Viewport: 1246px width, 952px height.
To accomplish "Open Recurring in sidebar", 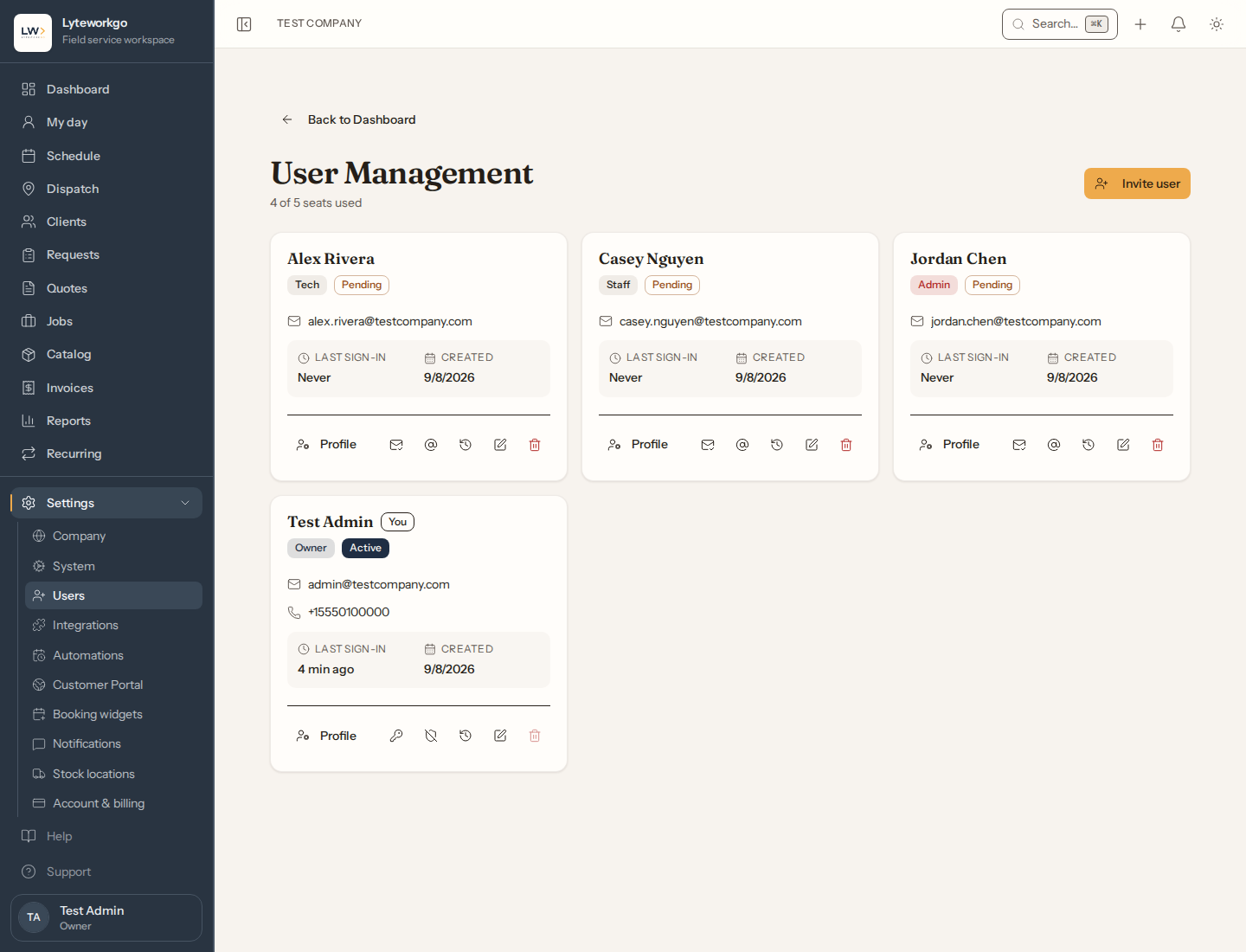I will click(x=106, y=453).
